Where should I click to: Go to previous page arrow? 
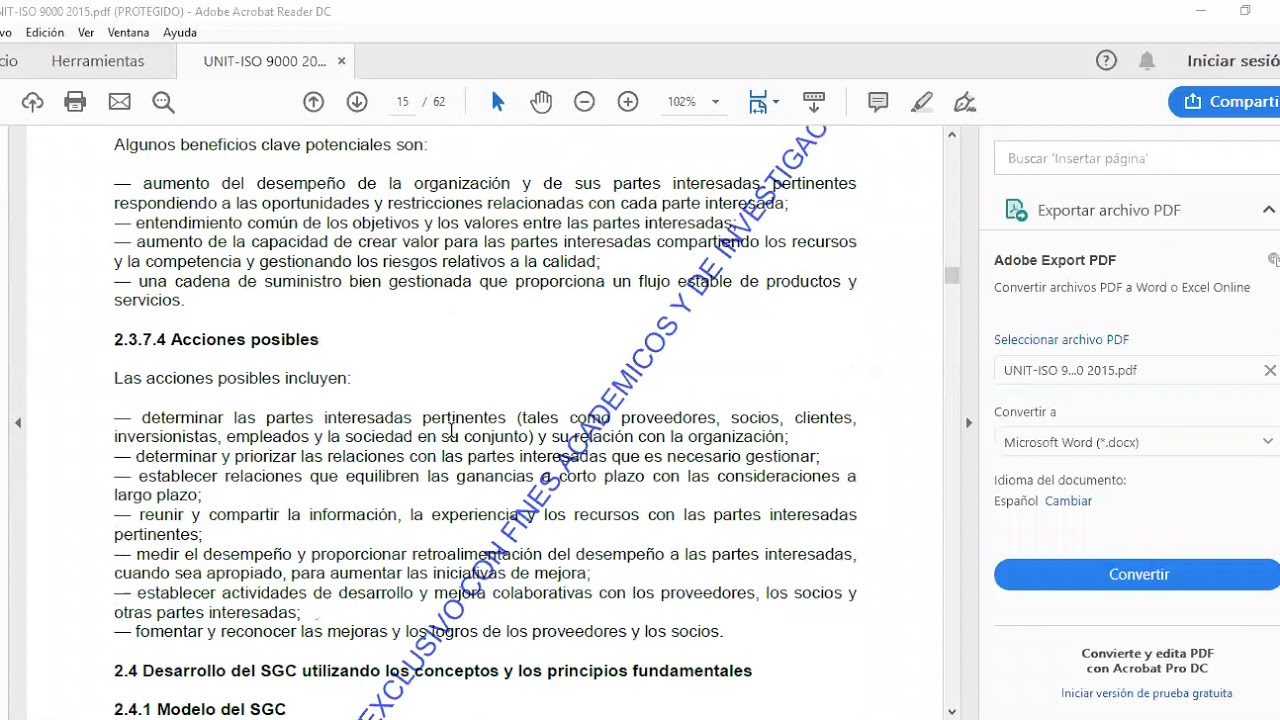313,102
